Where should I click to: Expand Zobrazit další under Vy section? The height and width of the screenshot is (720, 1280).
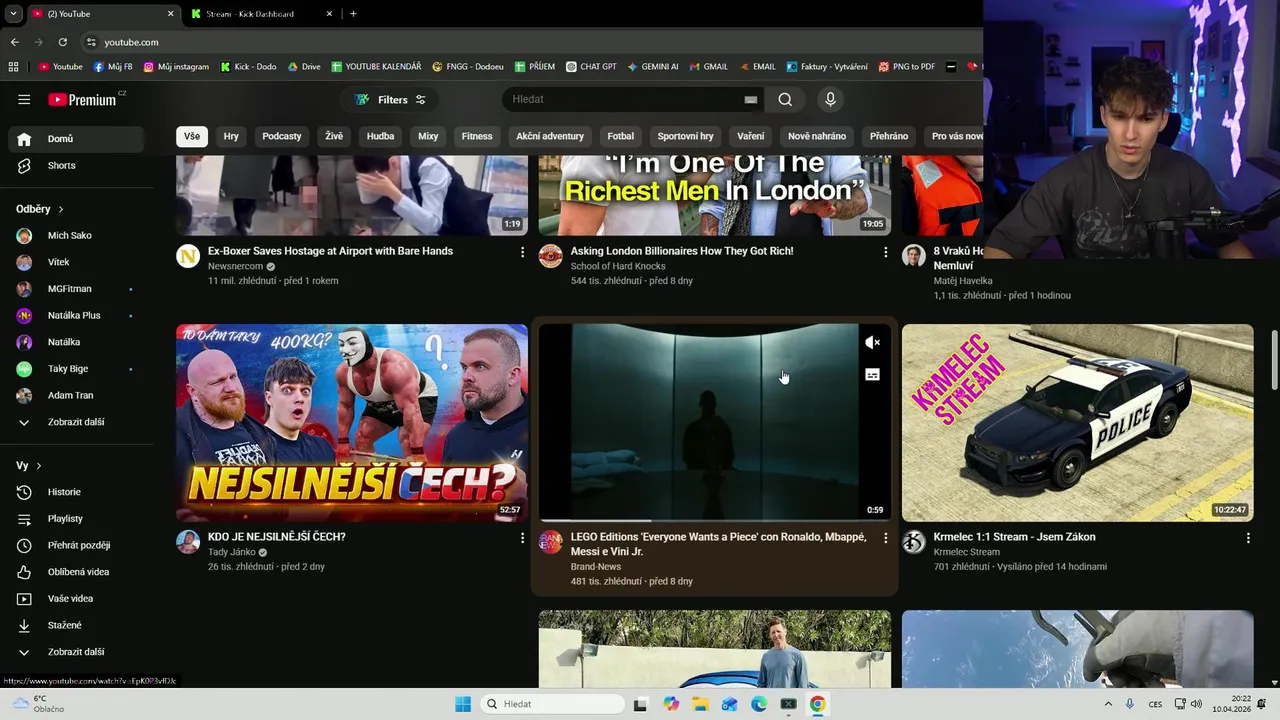76,652
